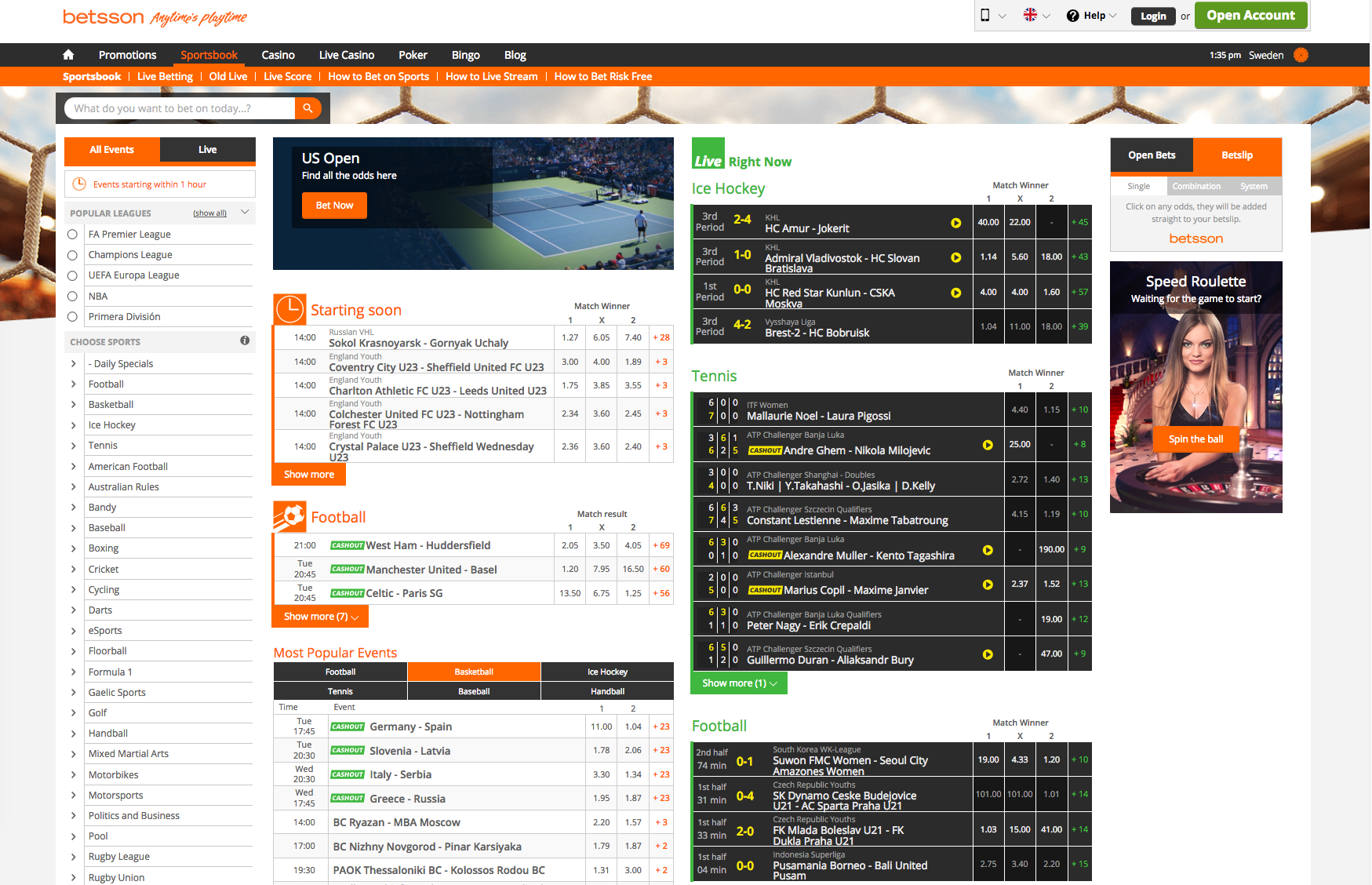
Task: Click the Cashout badge on West Ham - Huddersfield
Action: 348,545
